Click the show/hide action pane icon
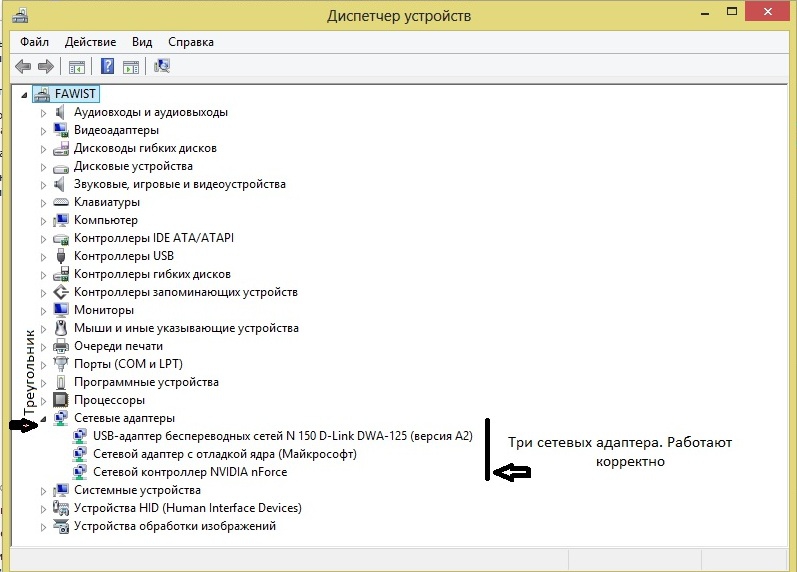Viewport: 797px width, 572px height. coord(130,67)
